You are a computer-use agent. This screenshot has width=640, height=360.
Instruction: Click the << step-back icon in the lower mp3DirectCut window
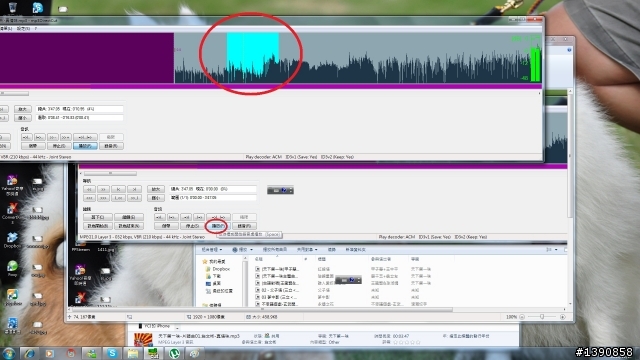pyautogui.click(x=89, y=189)
